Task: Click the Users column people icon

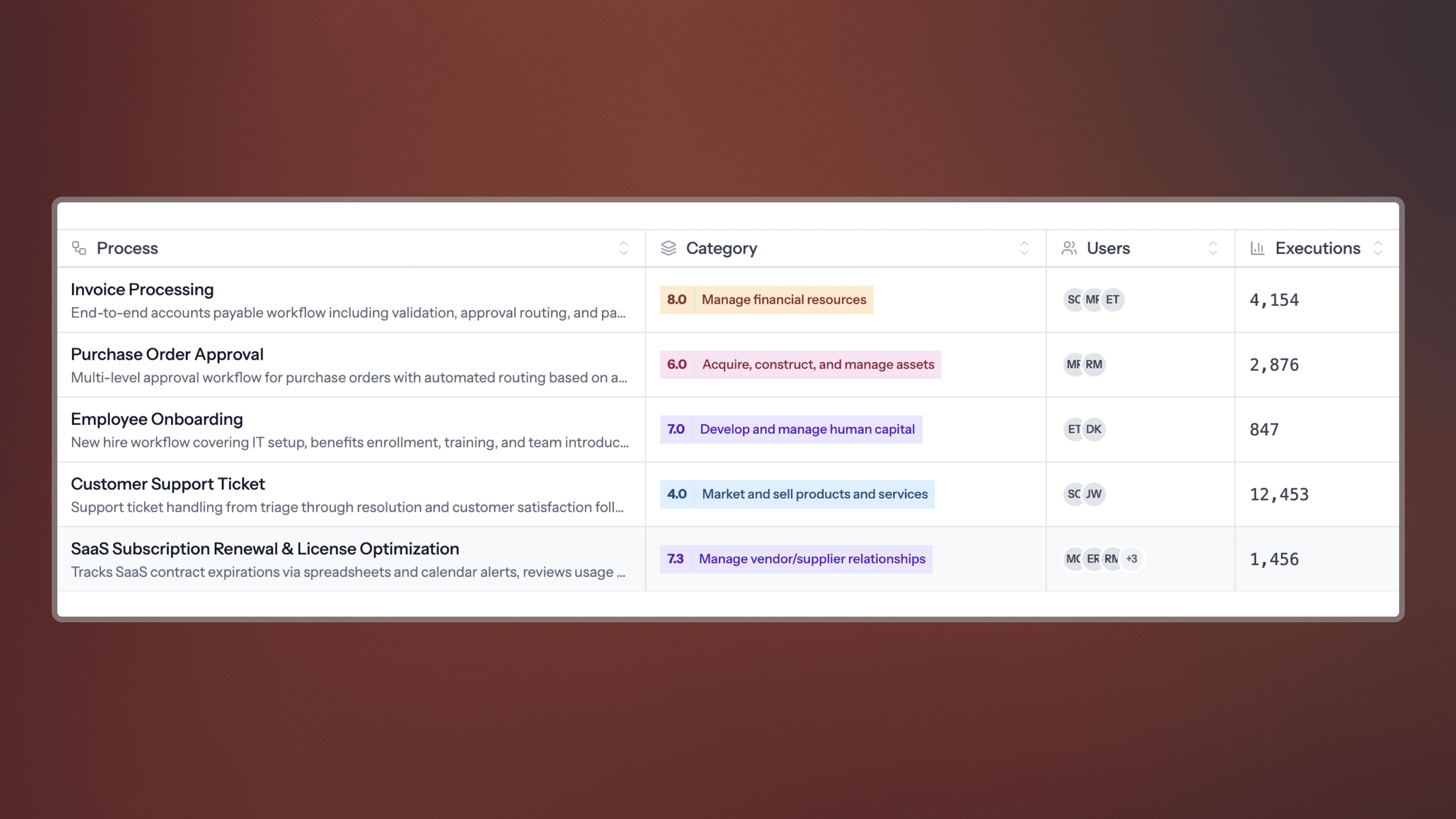Action: tap(1069, 248)
